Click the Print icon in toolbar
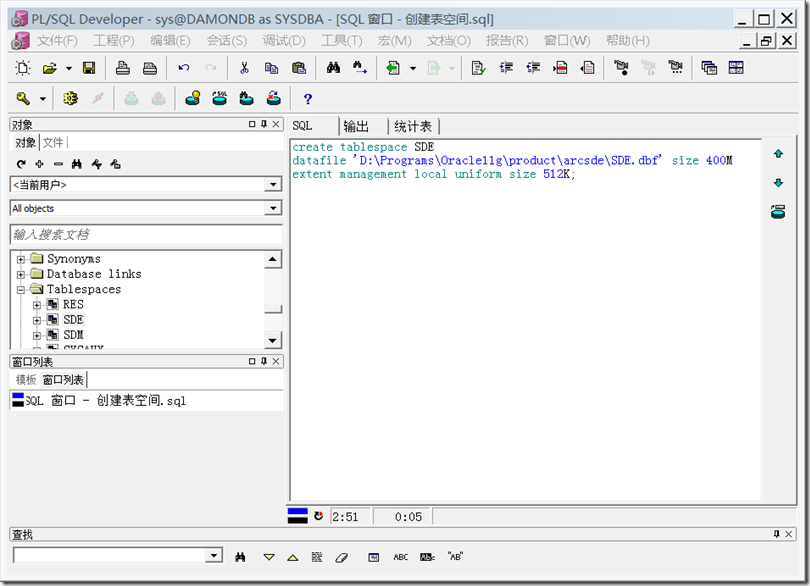The image size is (810, 586). pos(122,68)
